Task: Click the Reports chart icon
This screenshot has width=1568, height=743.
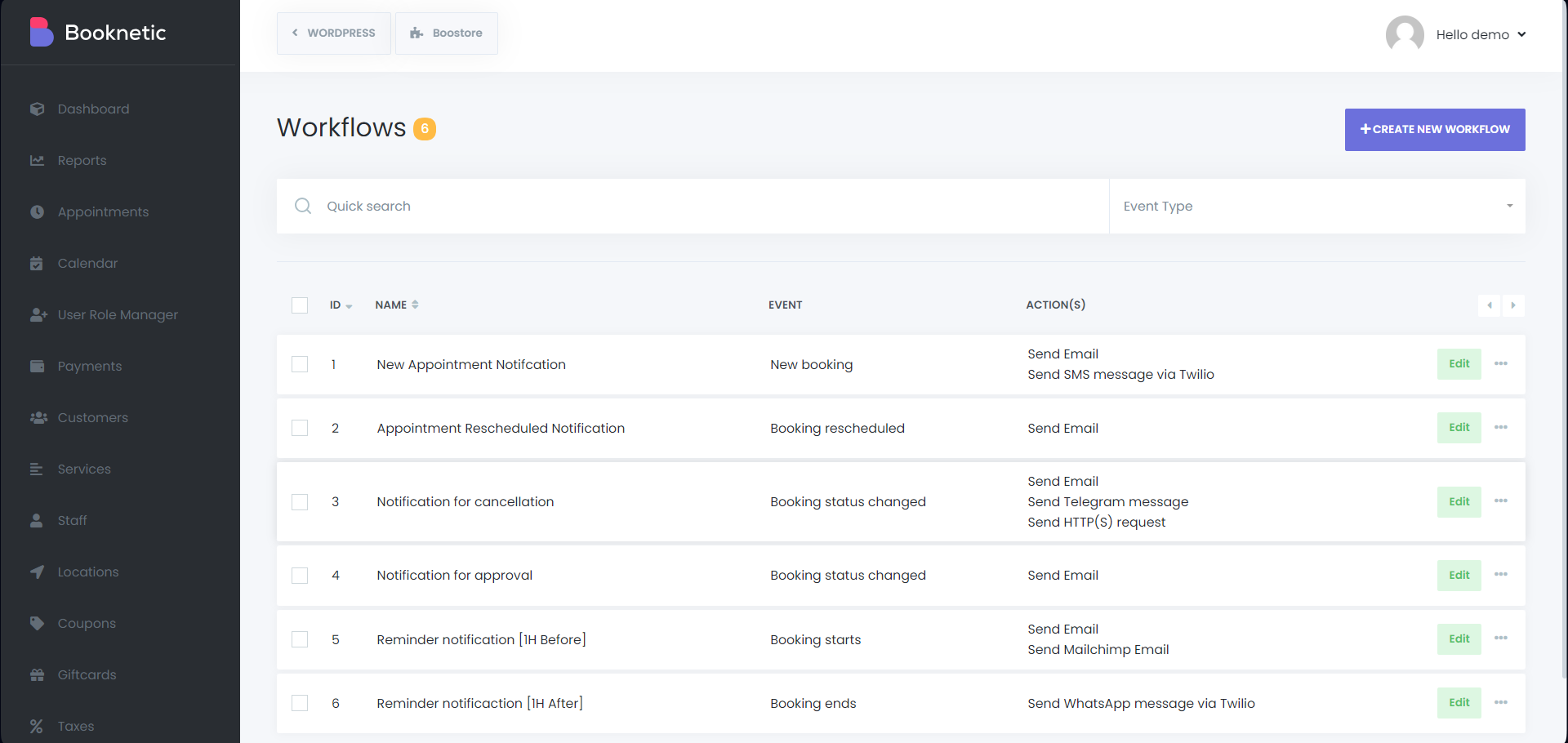Action: (x=37, y=161)
